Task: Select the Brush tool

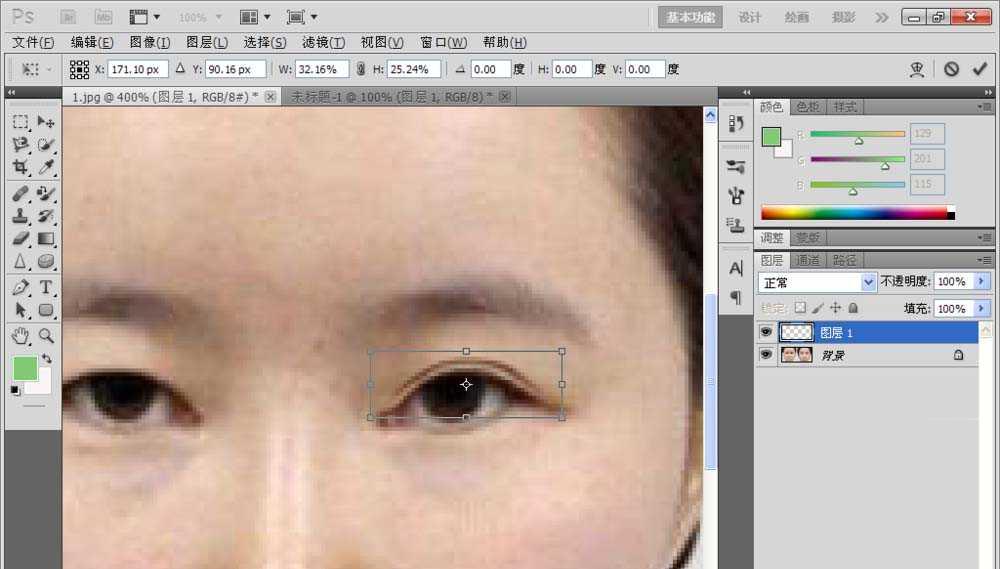Action: pyautogui.click(x=45, y=193)
